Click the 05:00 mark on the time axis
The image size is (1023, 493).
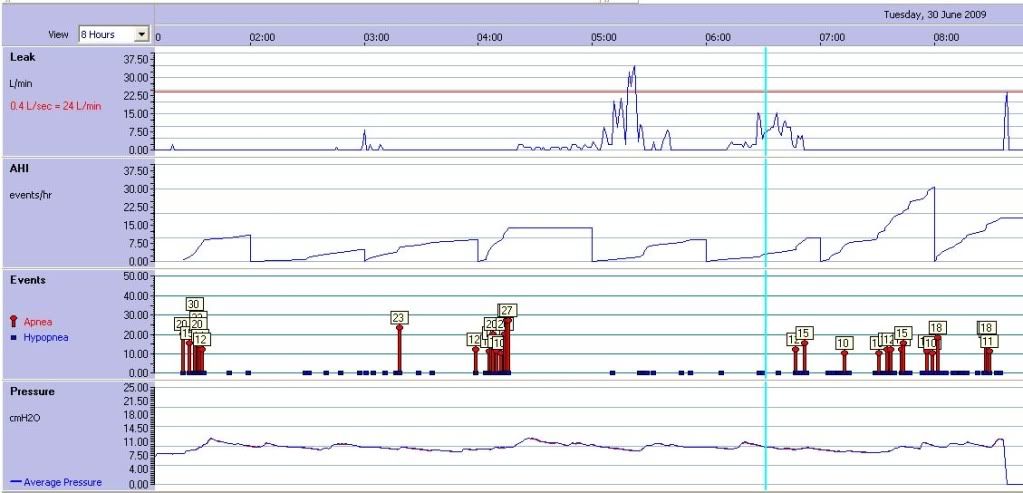point(604,37)
